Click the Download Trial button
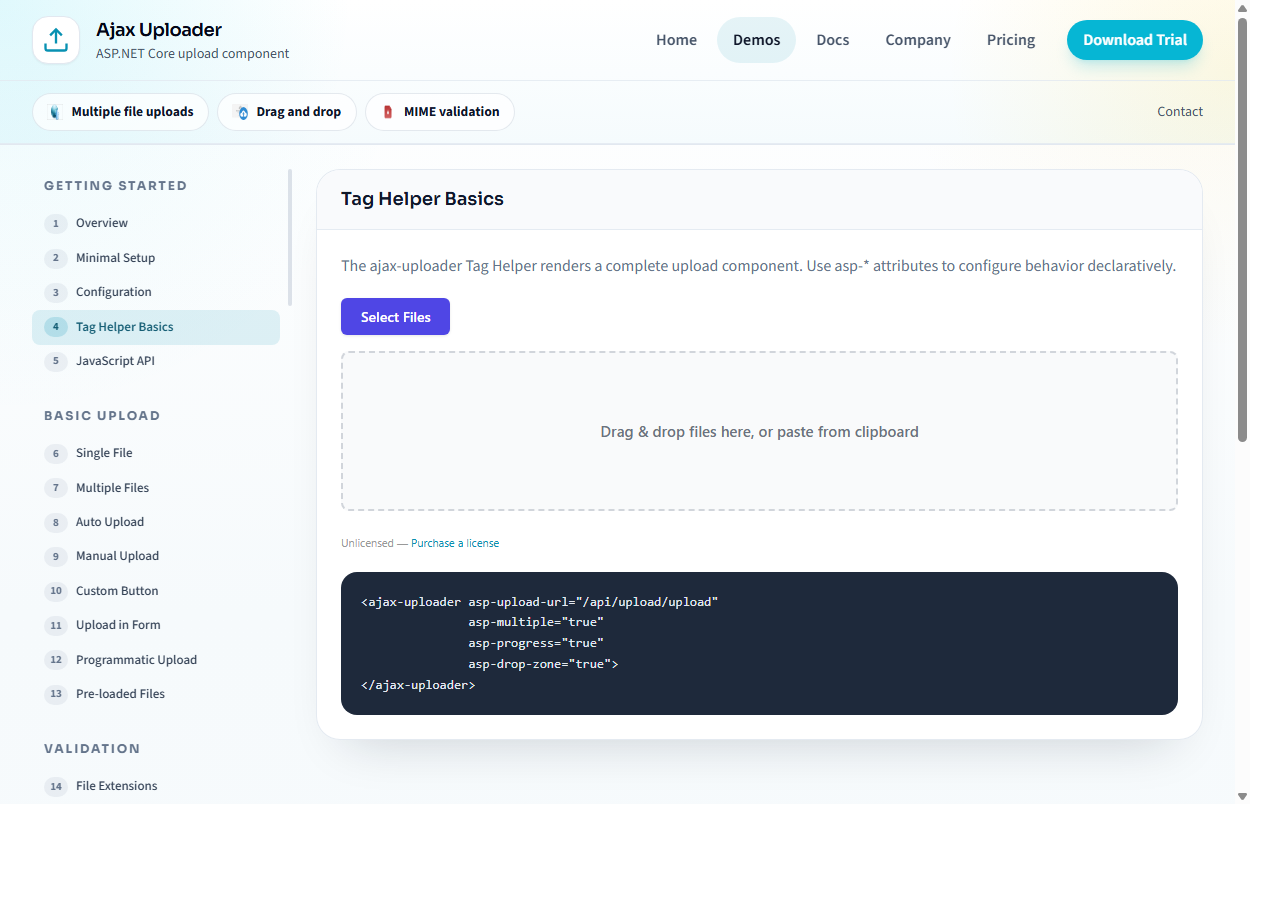This screenshot has height=900, width=1280. tap(1135, 40)
